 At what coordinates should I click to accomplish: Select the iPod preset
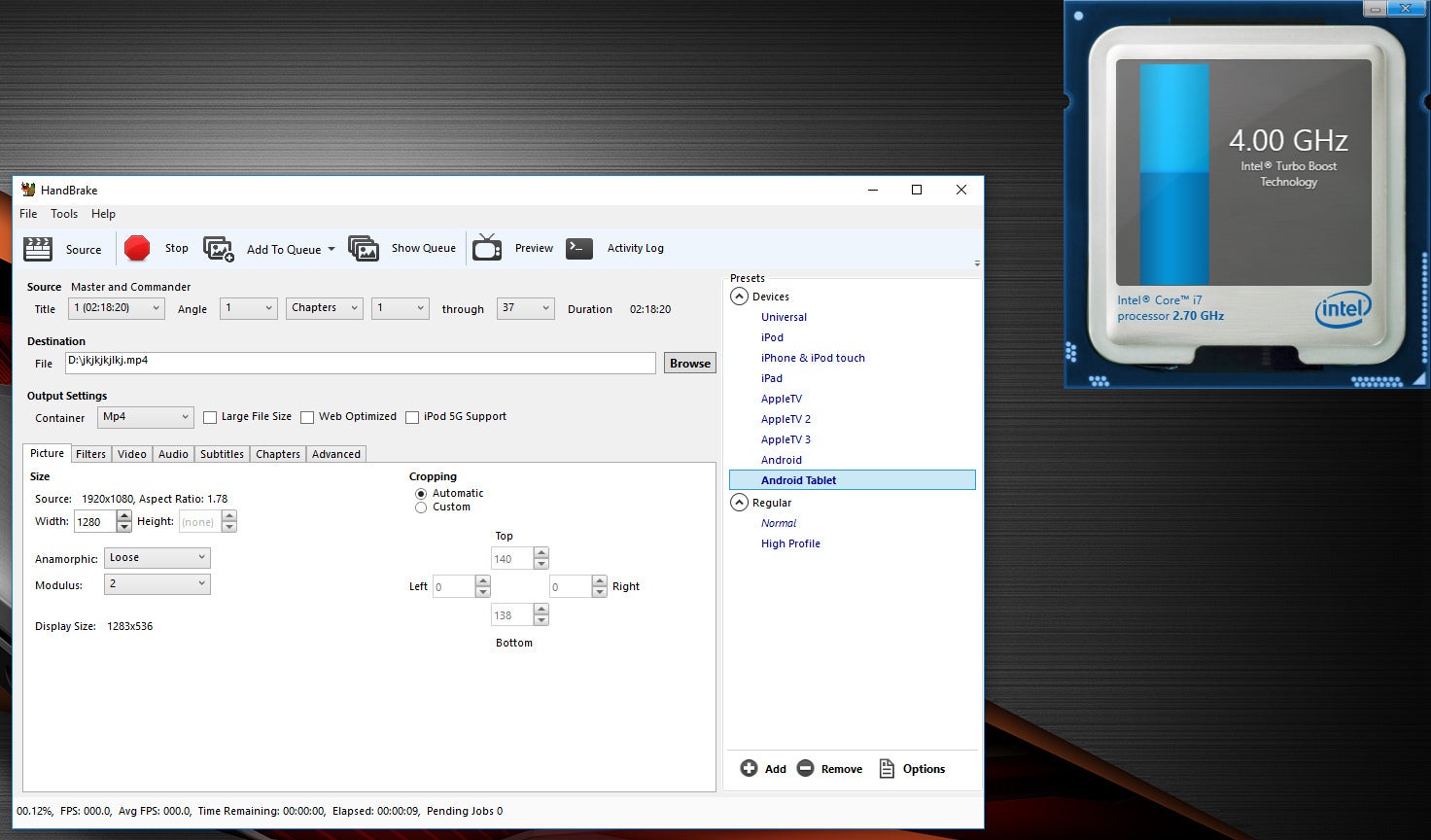(x=772, y=337)
